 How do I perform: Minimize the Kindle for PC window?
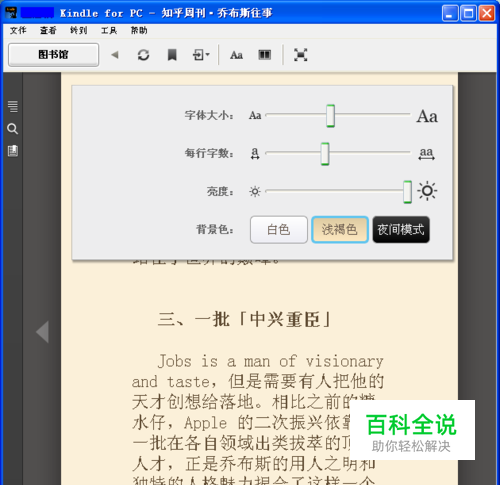pyautogui.click(x=450, y=14)
